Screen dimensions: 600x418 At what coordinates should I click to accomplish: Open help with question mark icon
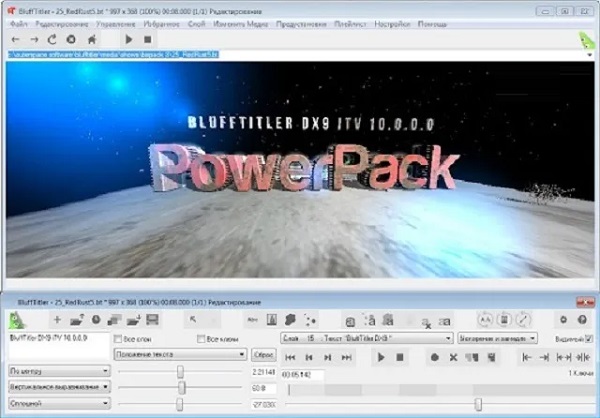click(582, 320)
